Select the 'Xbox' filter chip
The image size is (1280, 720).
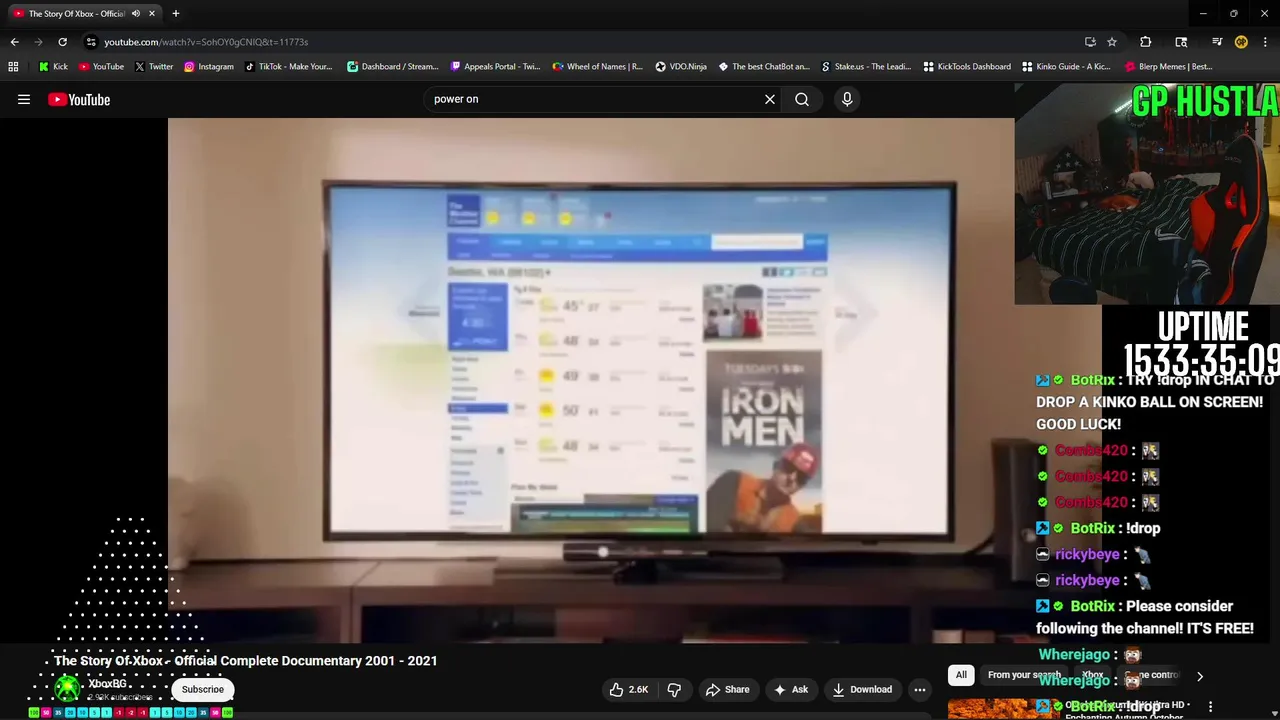[1092, 675]
